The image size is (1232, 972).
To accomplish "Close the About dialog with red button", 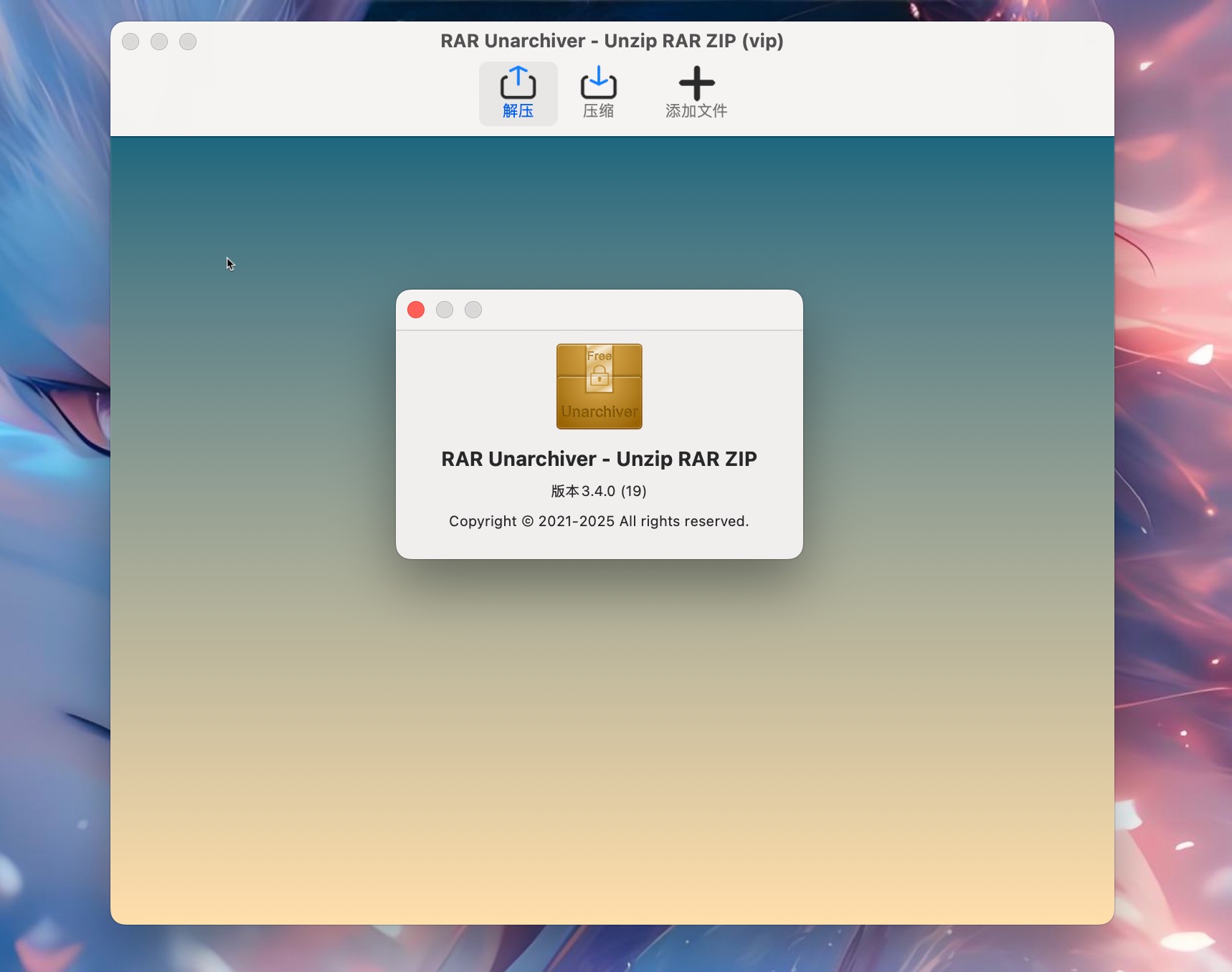I will 416,310.
